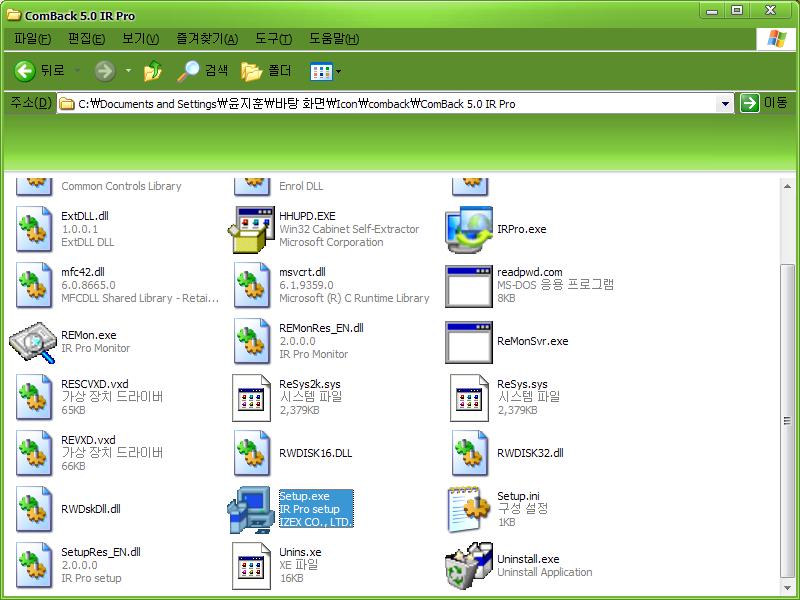Select the IRPro.exe application icon

[x=469, y=229]
